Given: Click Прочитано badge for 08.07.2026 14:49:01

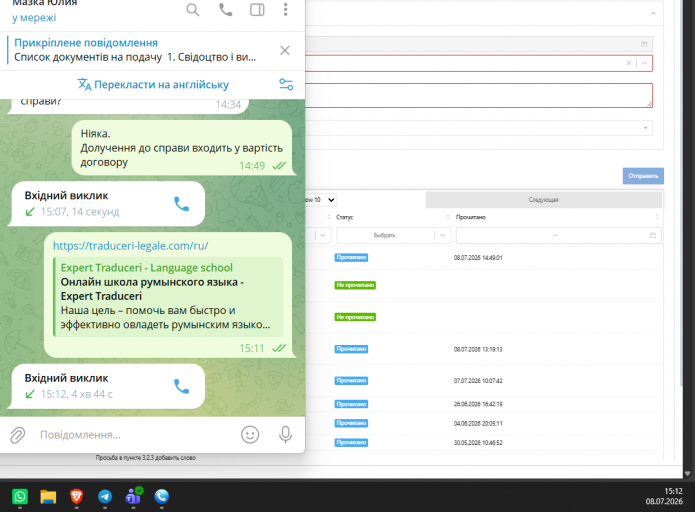Looking at the screenshot, I should click(351, 258).
